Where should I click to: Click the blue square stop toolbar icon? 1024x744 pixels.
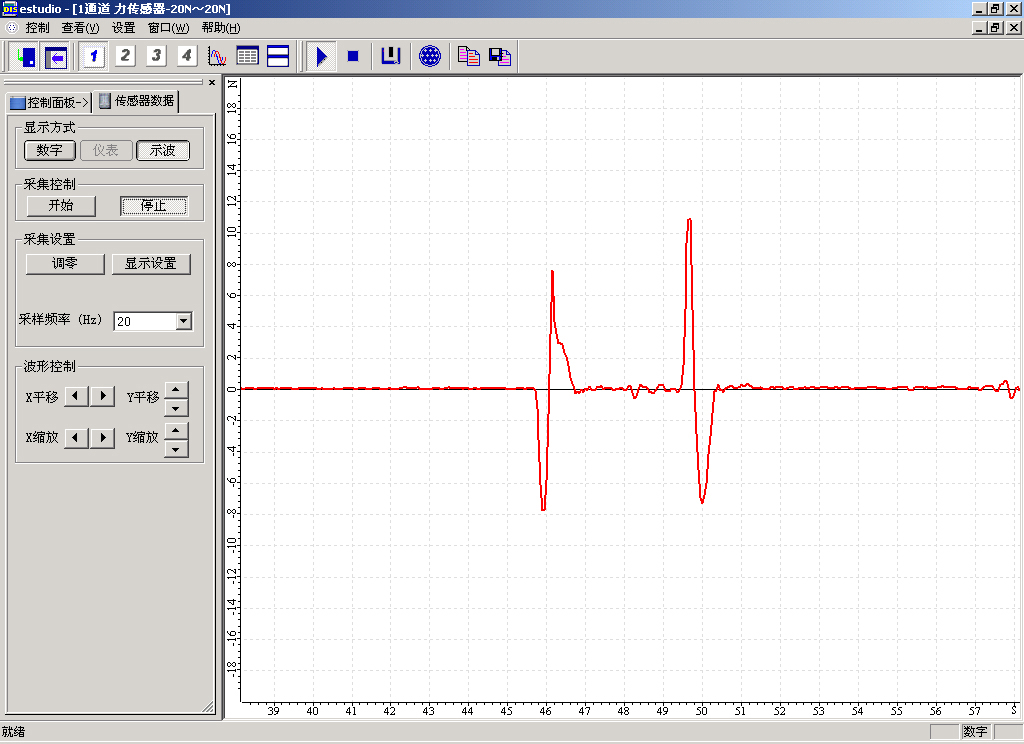click(353, 56)
